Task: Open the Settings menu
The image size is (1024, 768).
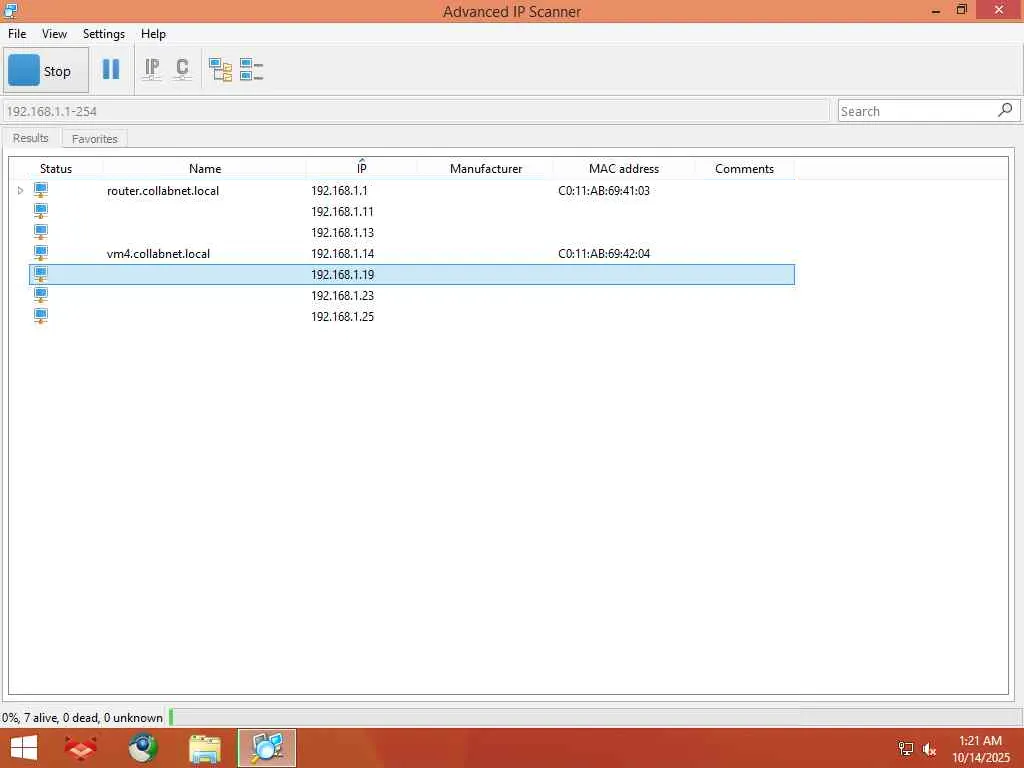Action: (x=104, y=34)
